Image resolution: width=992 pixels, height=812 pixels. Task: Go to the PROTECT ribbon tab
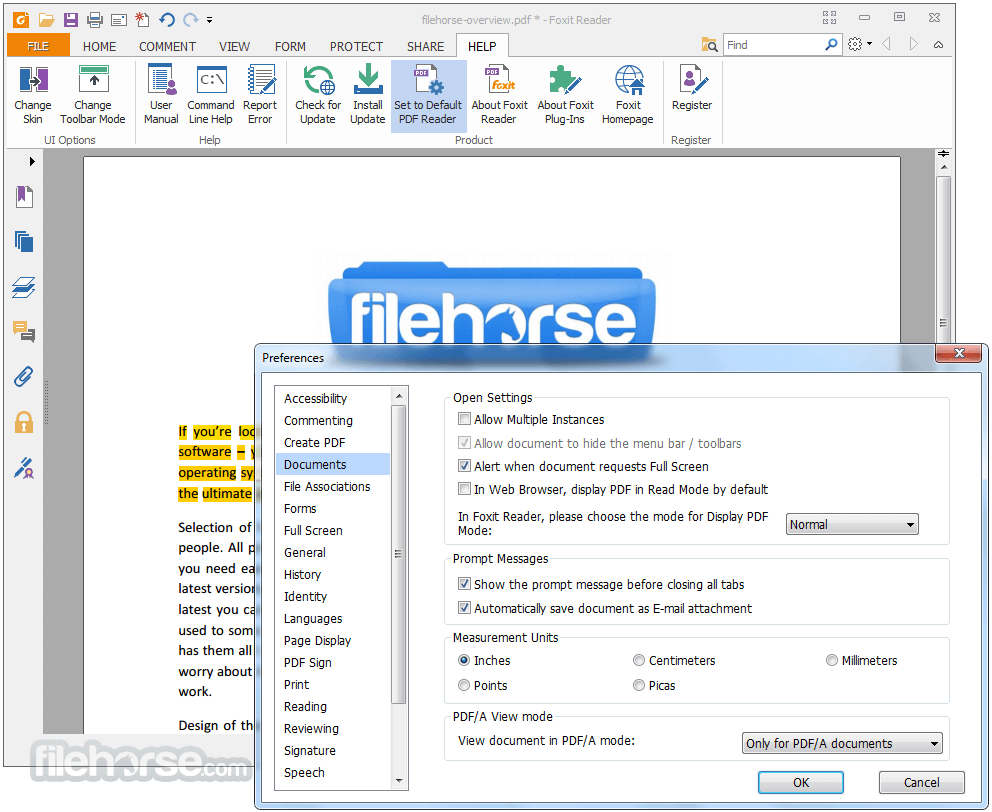[356, 46]
